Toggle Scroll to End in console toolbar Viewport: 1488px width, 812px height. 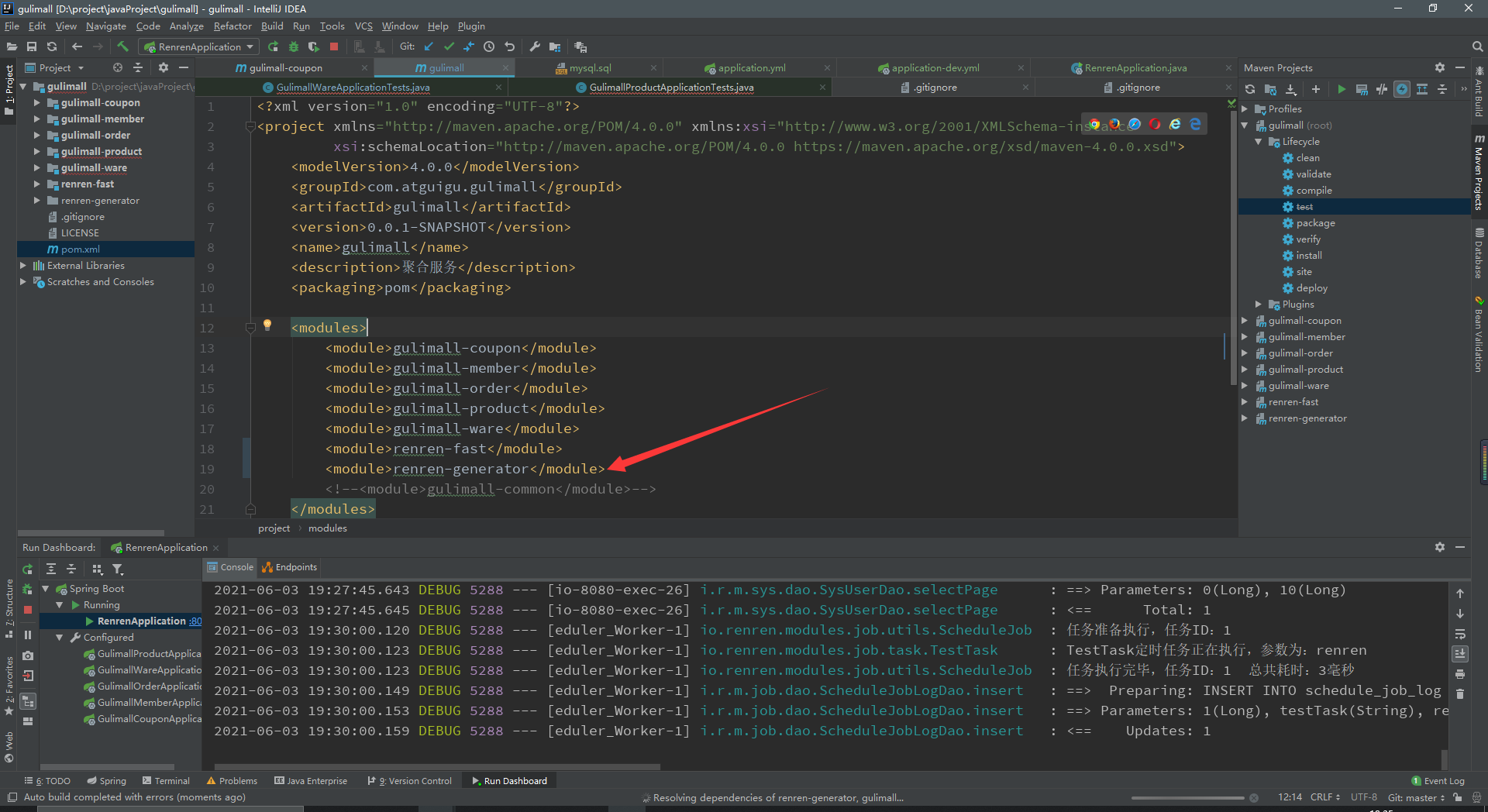pos(1460,654)
